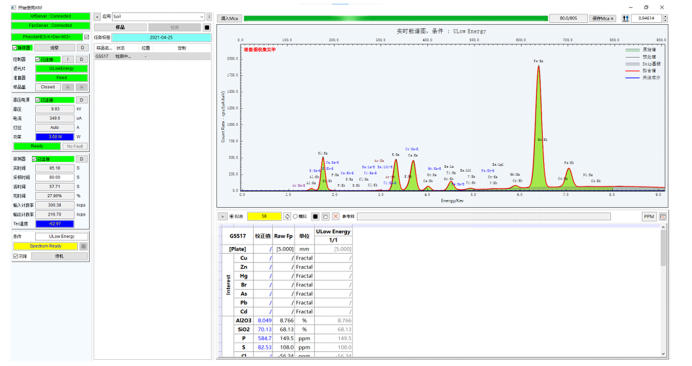Collapse the task panel with the left arrow

(x=97, y=16)
